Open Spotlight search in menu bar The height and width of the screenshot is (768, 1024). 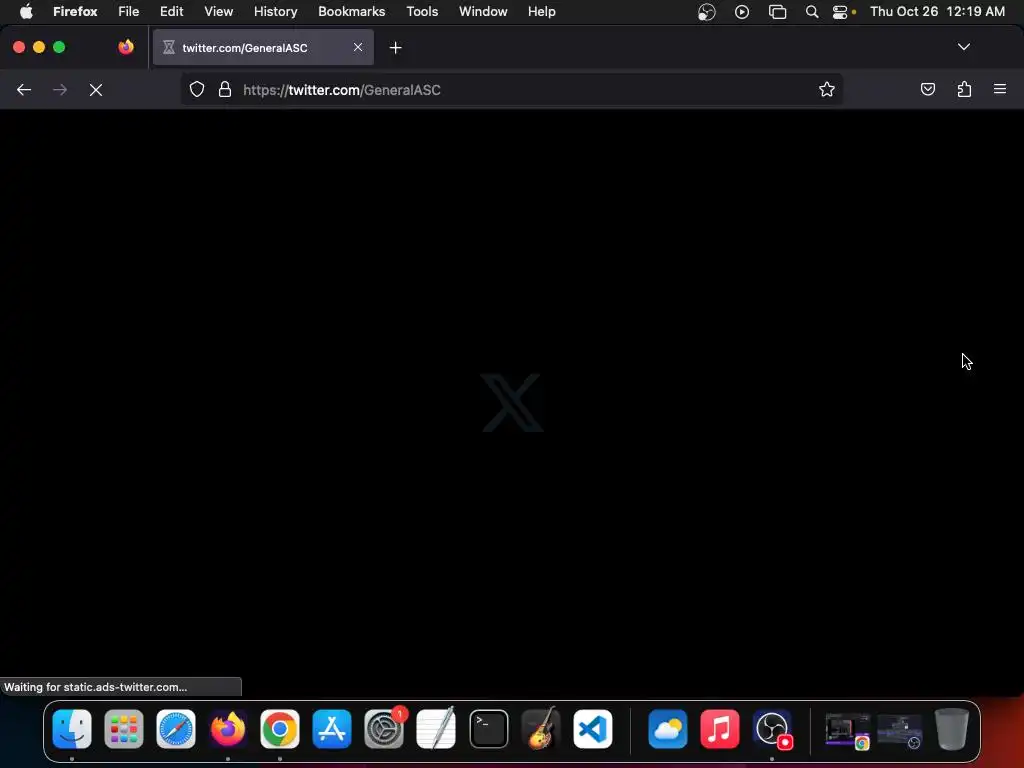[812, 12]
